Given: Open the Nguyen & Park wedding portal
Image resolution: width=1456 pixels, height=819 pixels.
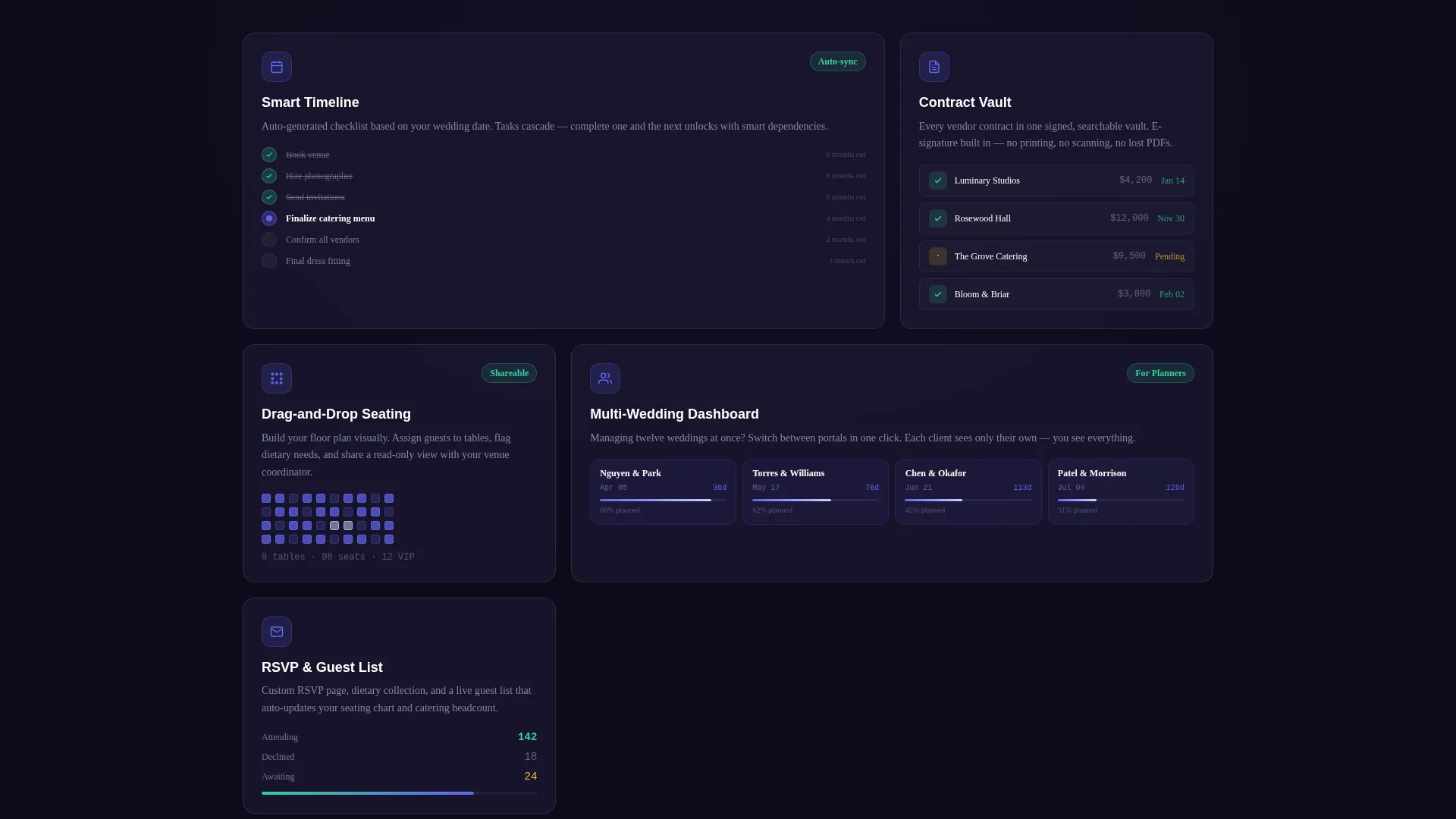Looking at the screenshot, I should [663, 491].
